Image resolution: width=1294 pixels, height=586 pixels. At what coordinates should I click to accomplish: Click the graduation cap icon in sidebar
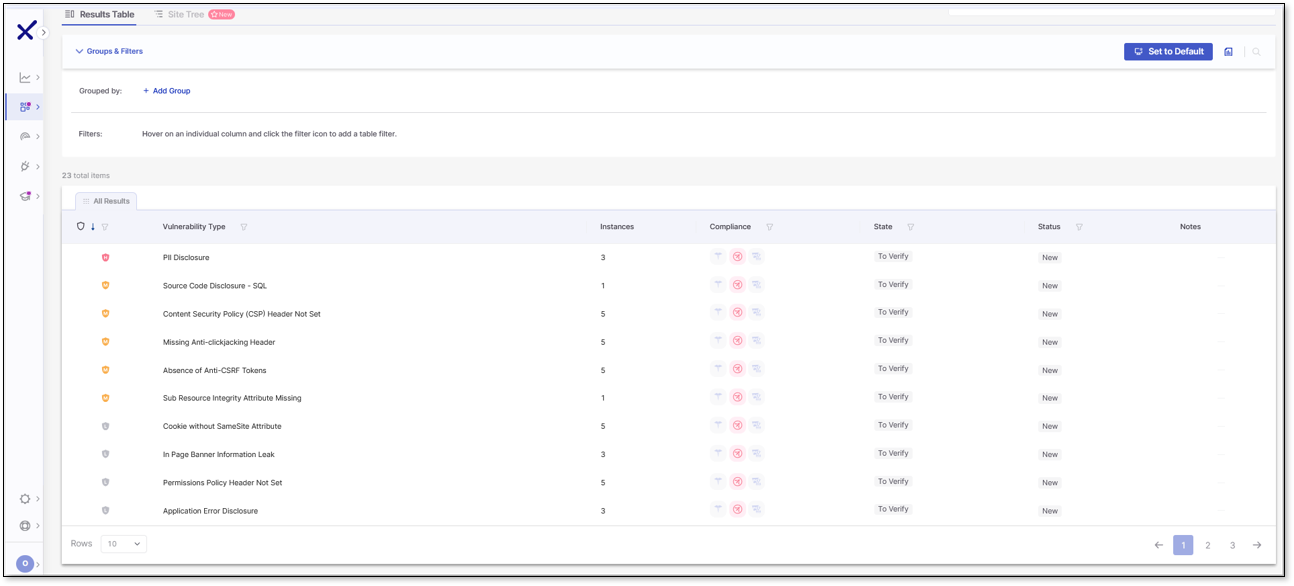(25, 196)
